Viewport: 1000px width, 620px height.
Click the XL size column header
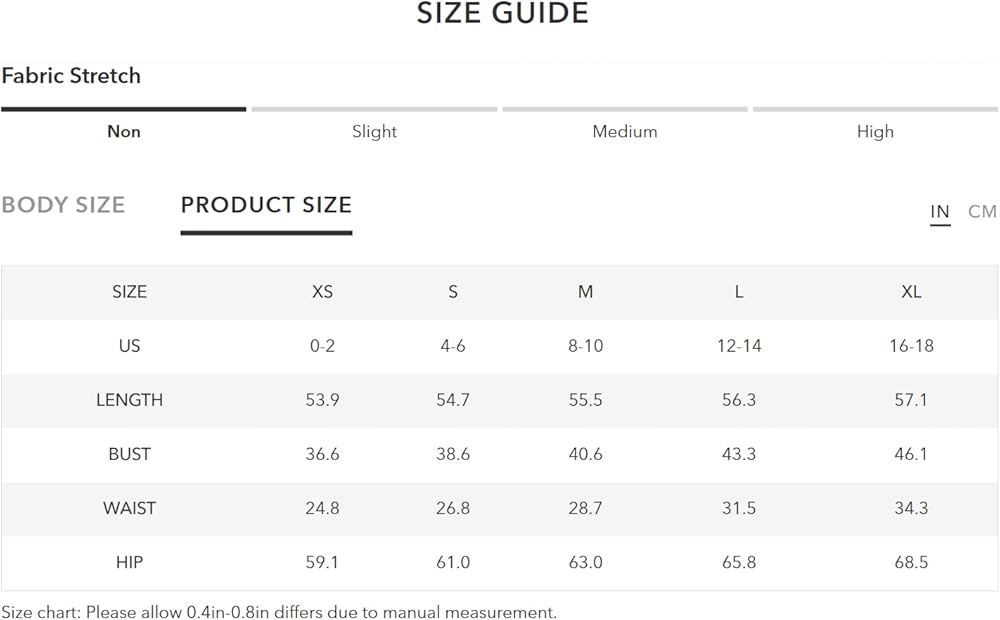coord(911,292)
